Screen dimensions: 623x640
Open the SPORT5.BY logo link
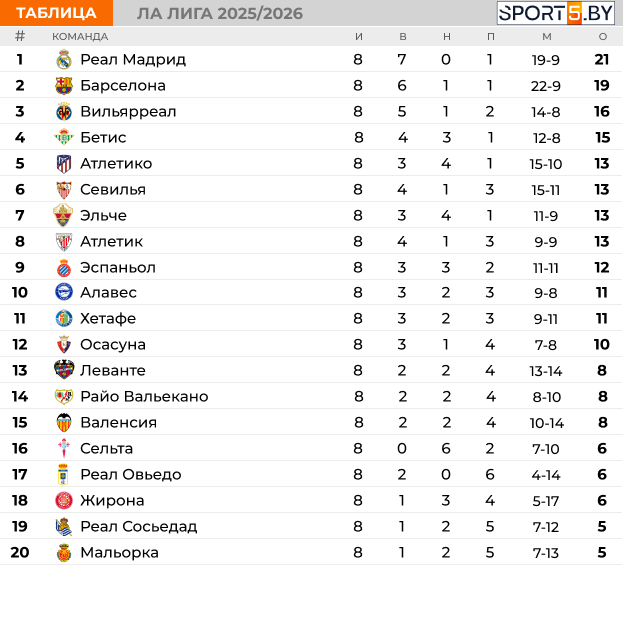tap(555, 13)
